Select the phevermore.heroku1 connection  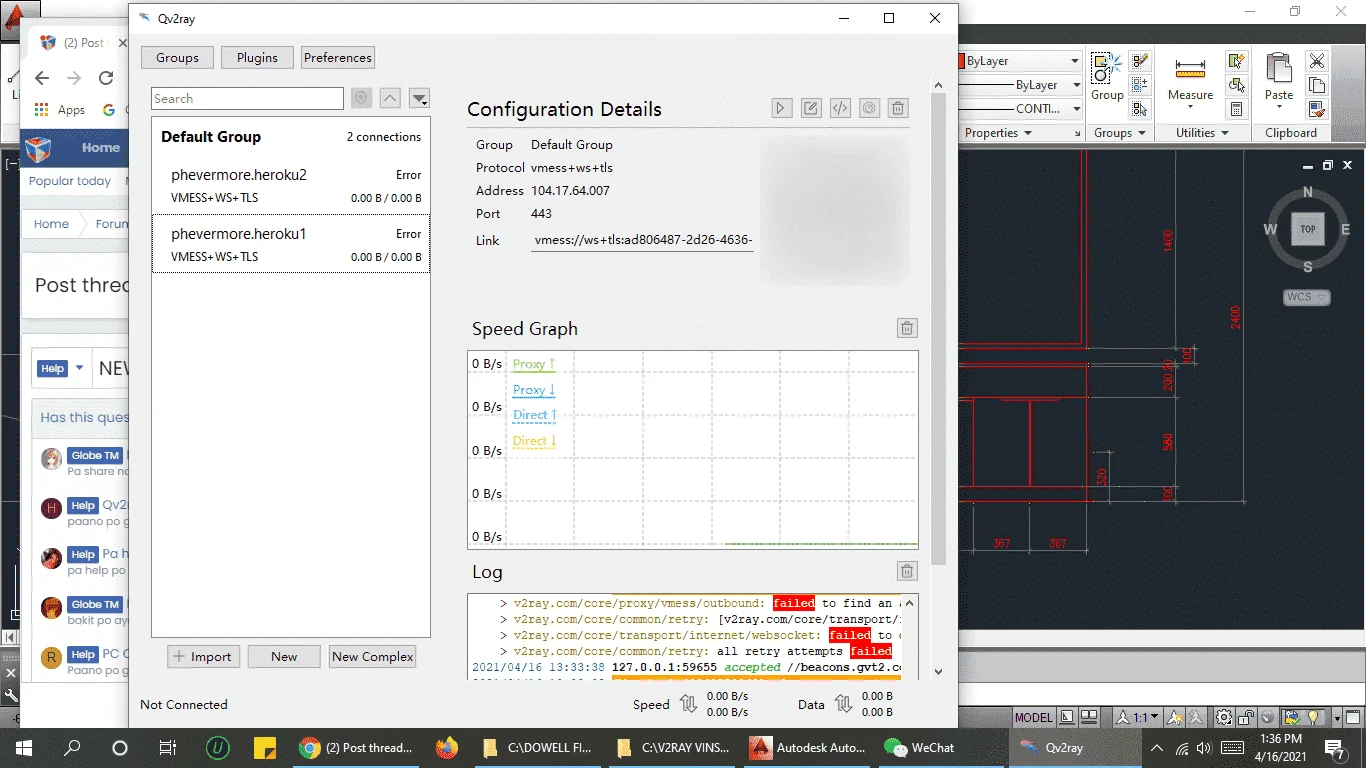tap(291, 243)
